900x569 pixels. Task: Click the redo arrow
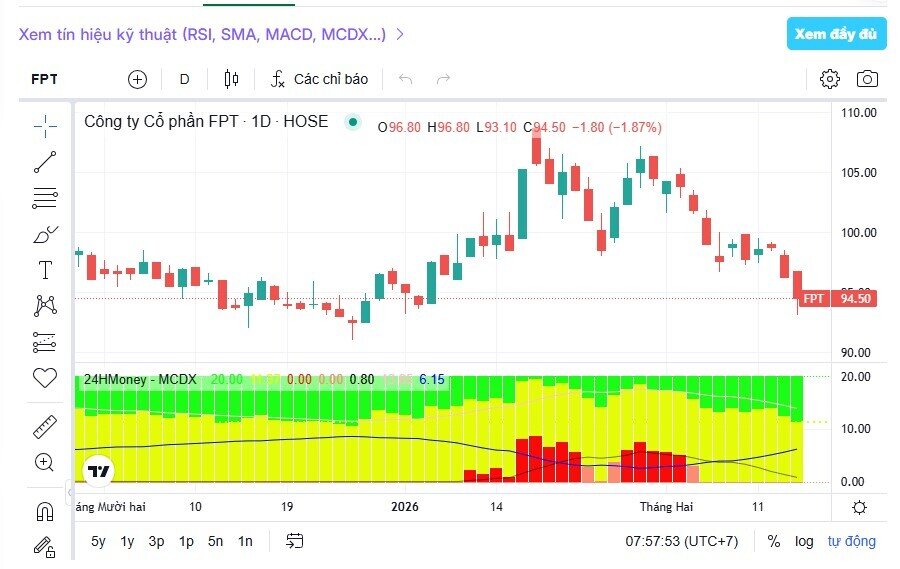click(443, 79)
